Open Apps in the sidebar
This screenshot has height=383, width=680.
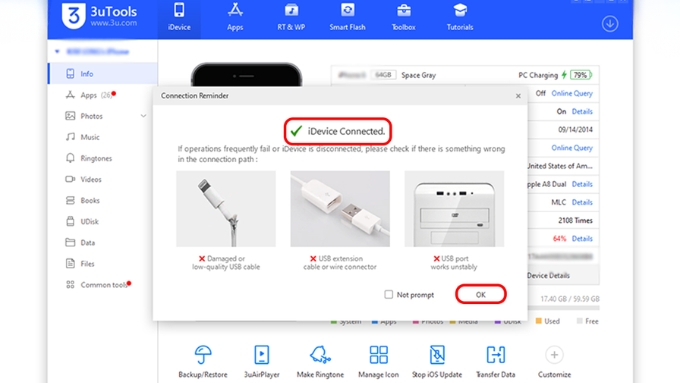pos(103,95)
